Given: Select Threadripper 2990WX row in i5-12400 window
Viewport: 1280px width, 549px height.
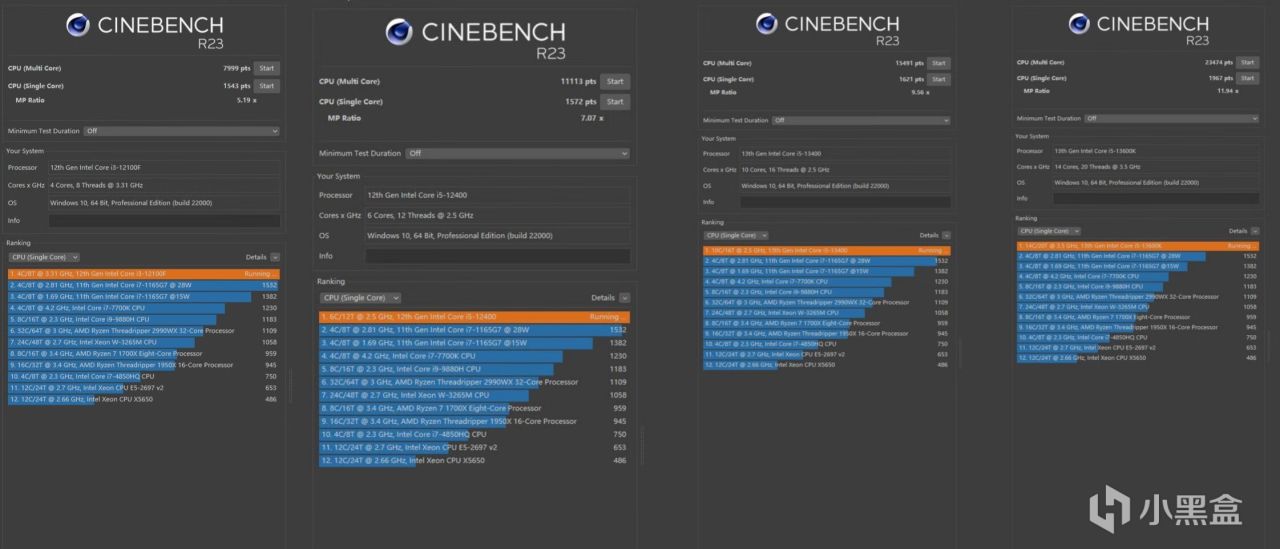Looking at the screenshot, I should point(474,382).
